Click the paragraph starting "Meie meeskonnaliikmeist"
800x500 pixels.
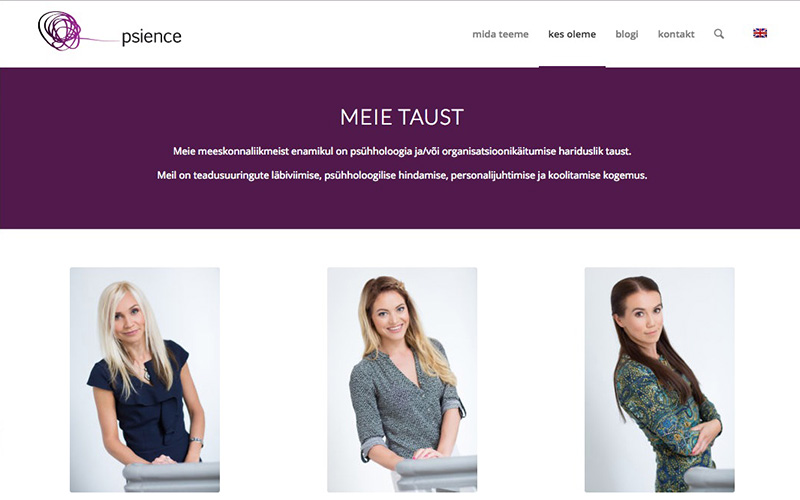click(x=402, y=152)
